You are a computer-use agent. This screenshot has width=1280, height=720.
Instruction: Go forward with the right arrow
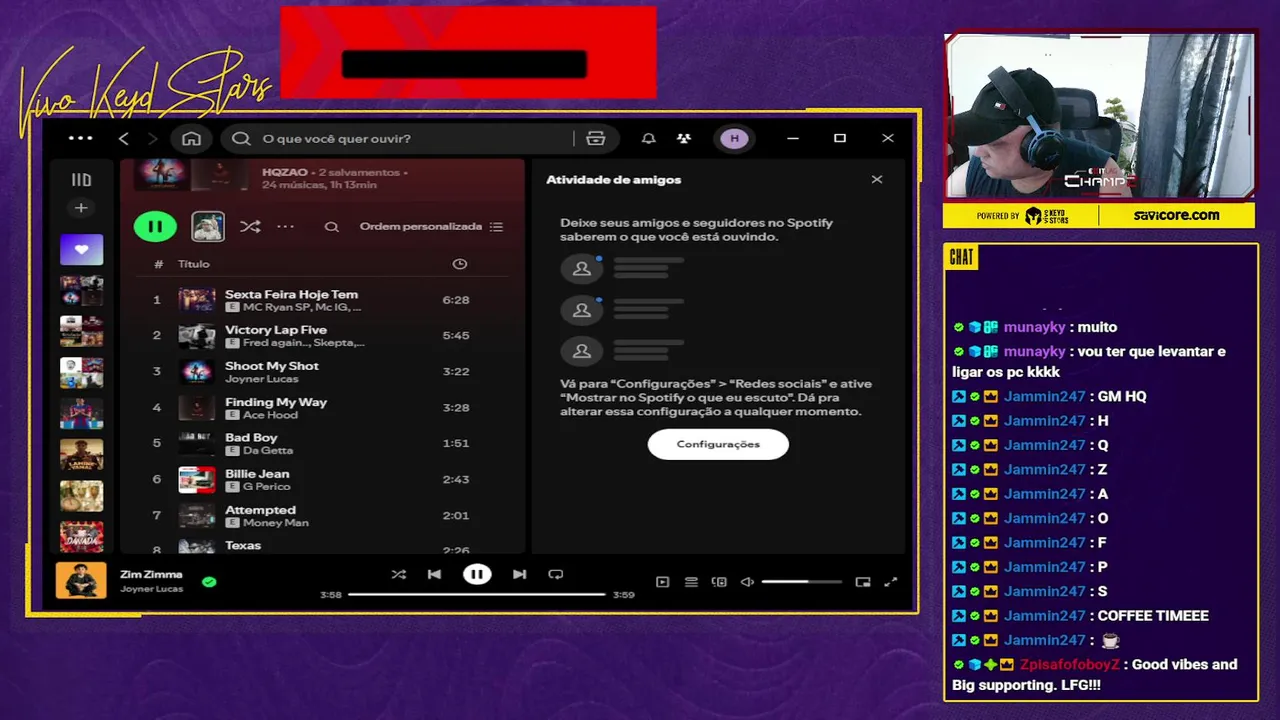tap(153, 138)
